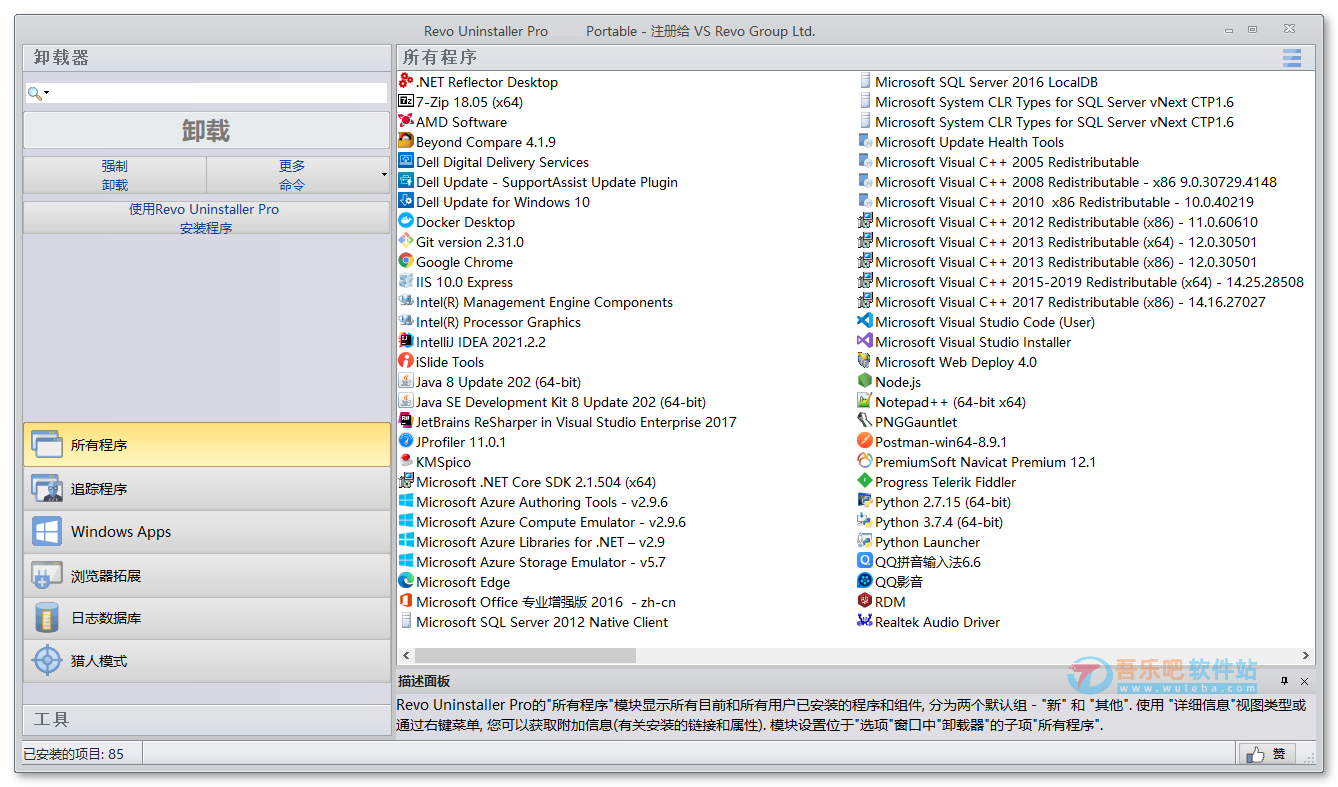
Task: Select the Node.js icon
Action: coord(865,382)
